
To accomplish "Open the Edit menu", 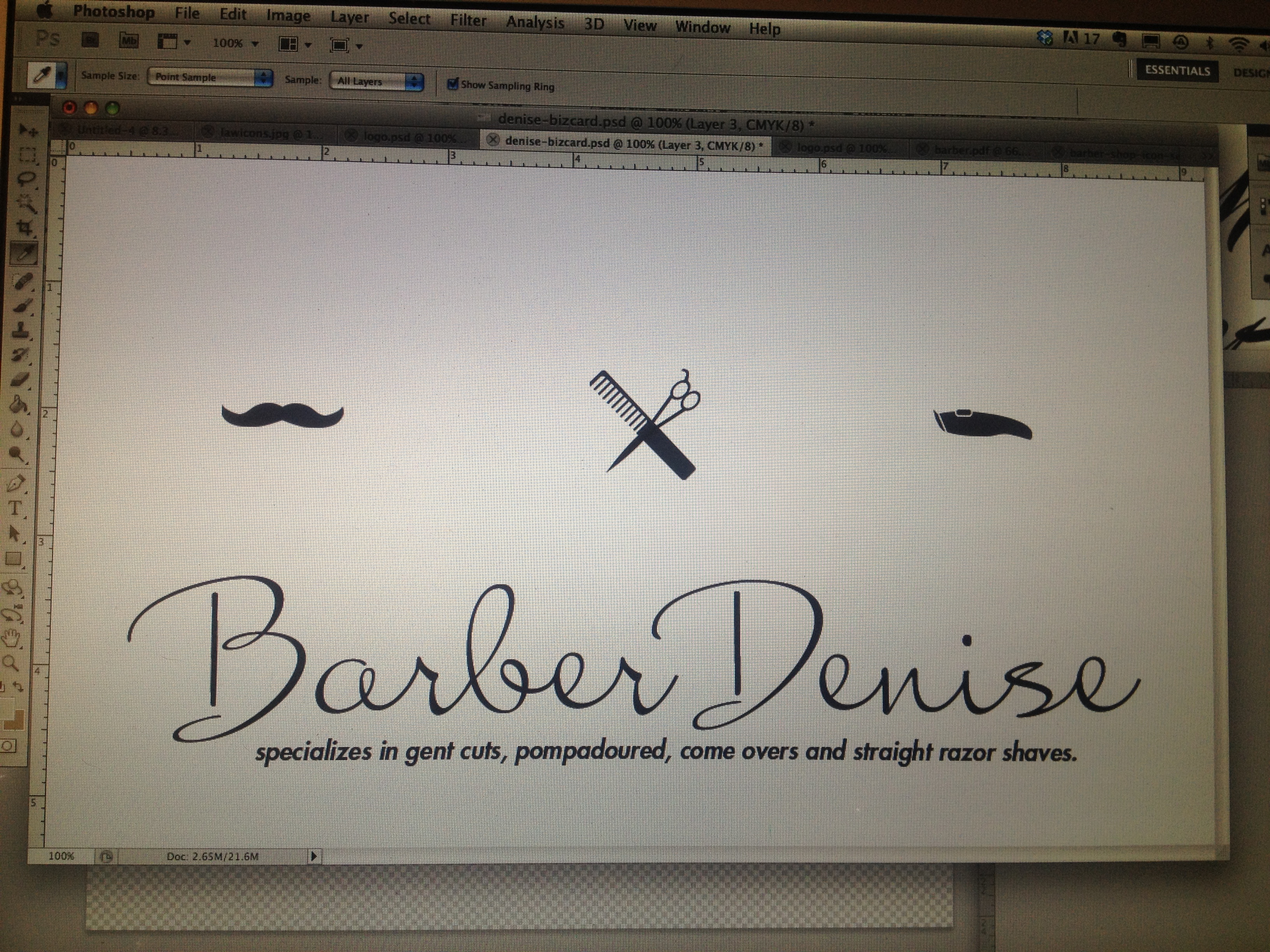I will coord(233,14).
